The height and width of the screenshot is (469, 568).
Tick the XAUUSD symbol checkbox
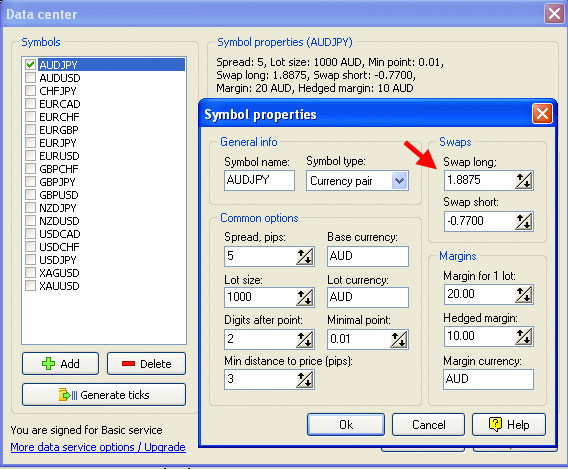(30, 286)
